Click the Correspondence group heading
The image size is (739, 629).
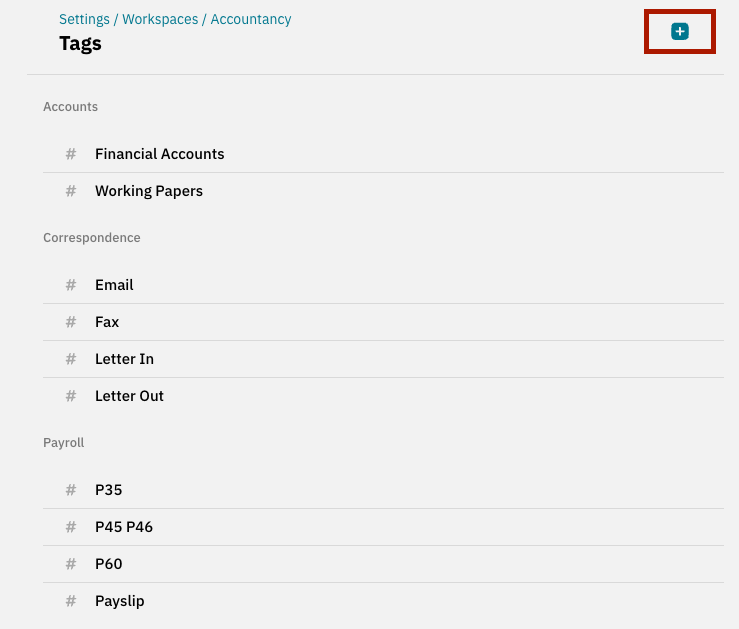tap(92, 237)
